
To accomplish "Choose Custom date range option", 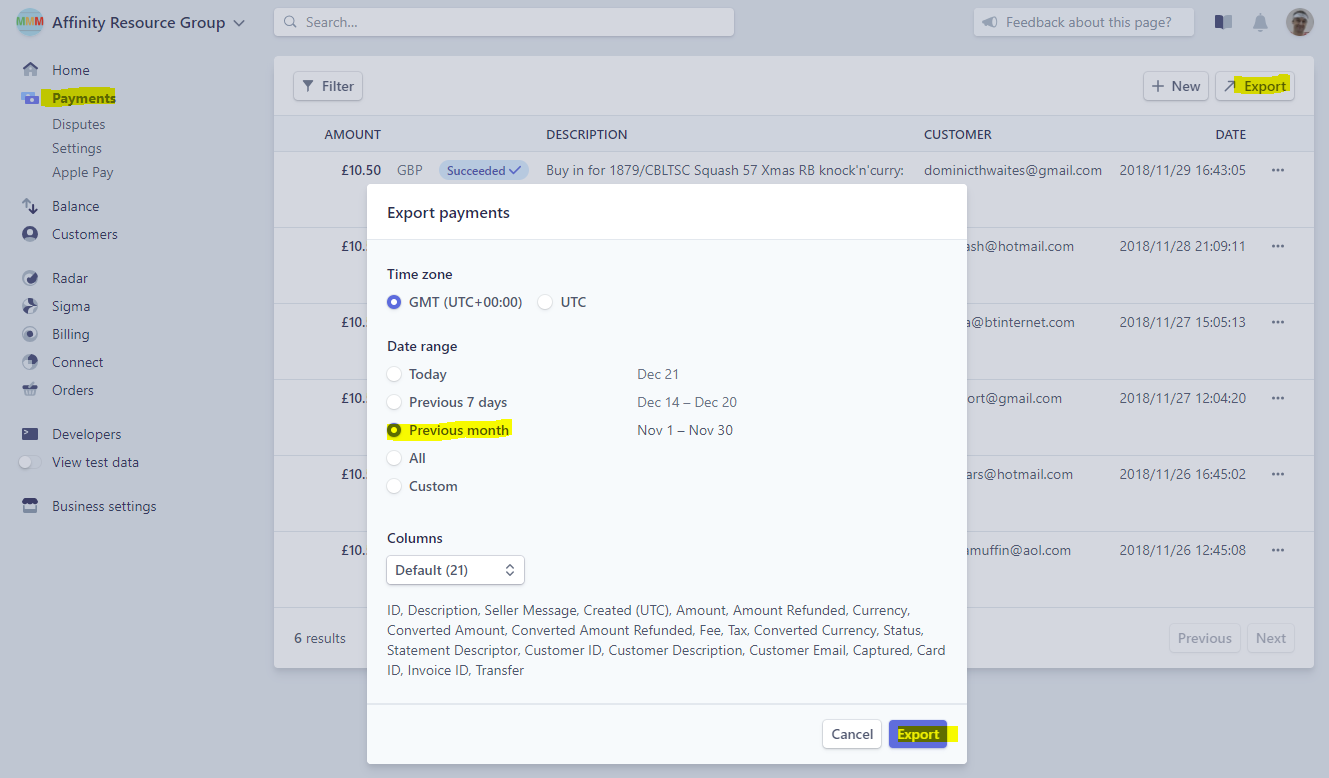I will point(394,486).
